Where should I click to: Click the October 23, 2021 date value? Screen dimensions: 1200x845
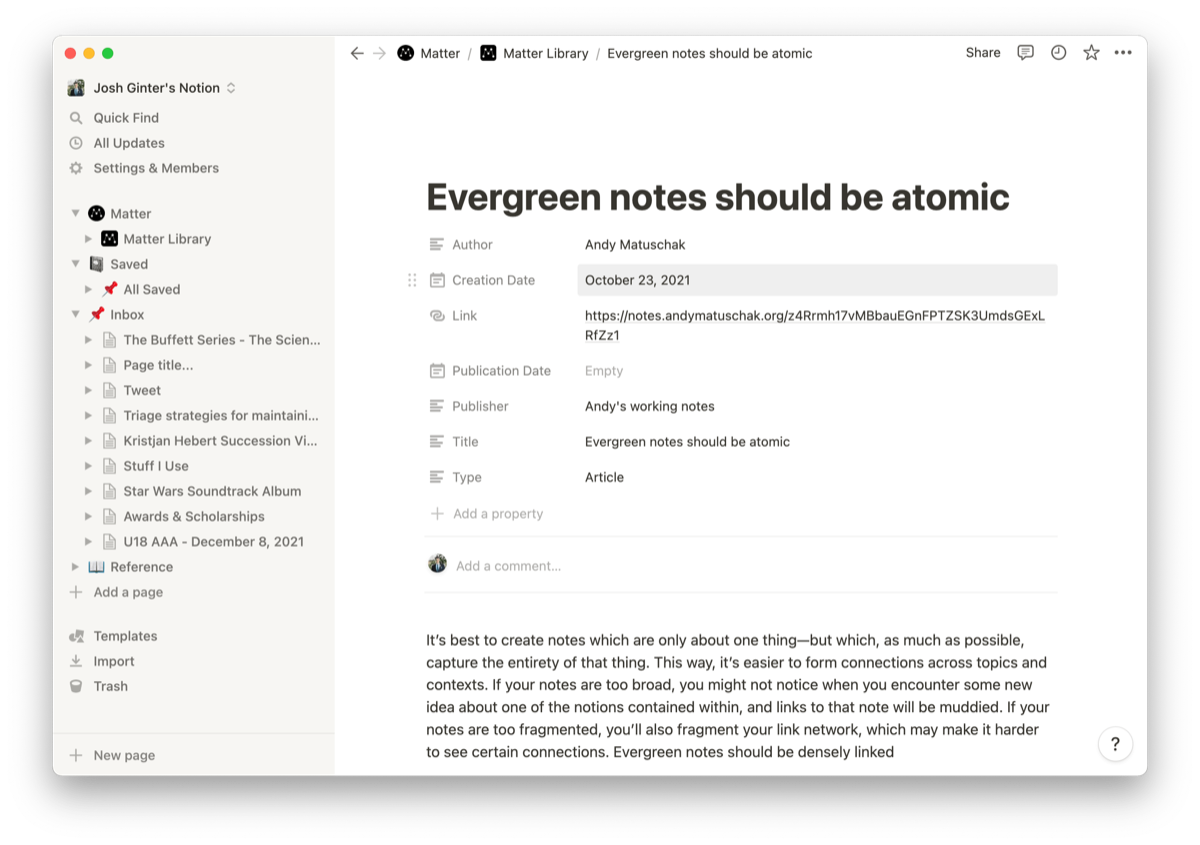[x=817, y=280]
